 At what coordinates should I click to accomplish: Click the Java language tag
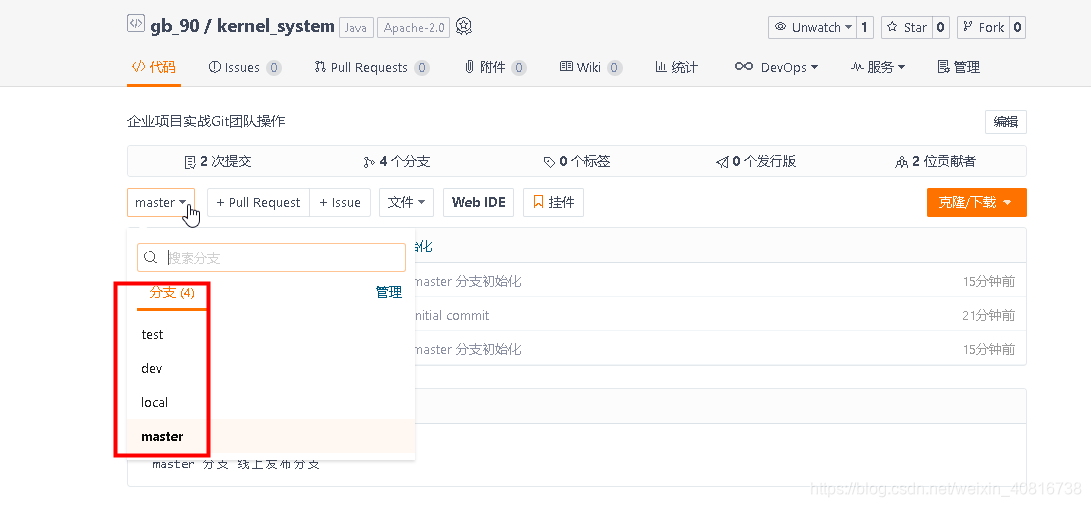pyautogui.click(x=356, y=27)
